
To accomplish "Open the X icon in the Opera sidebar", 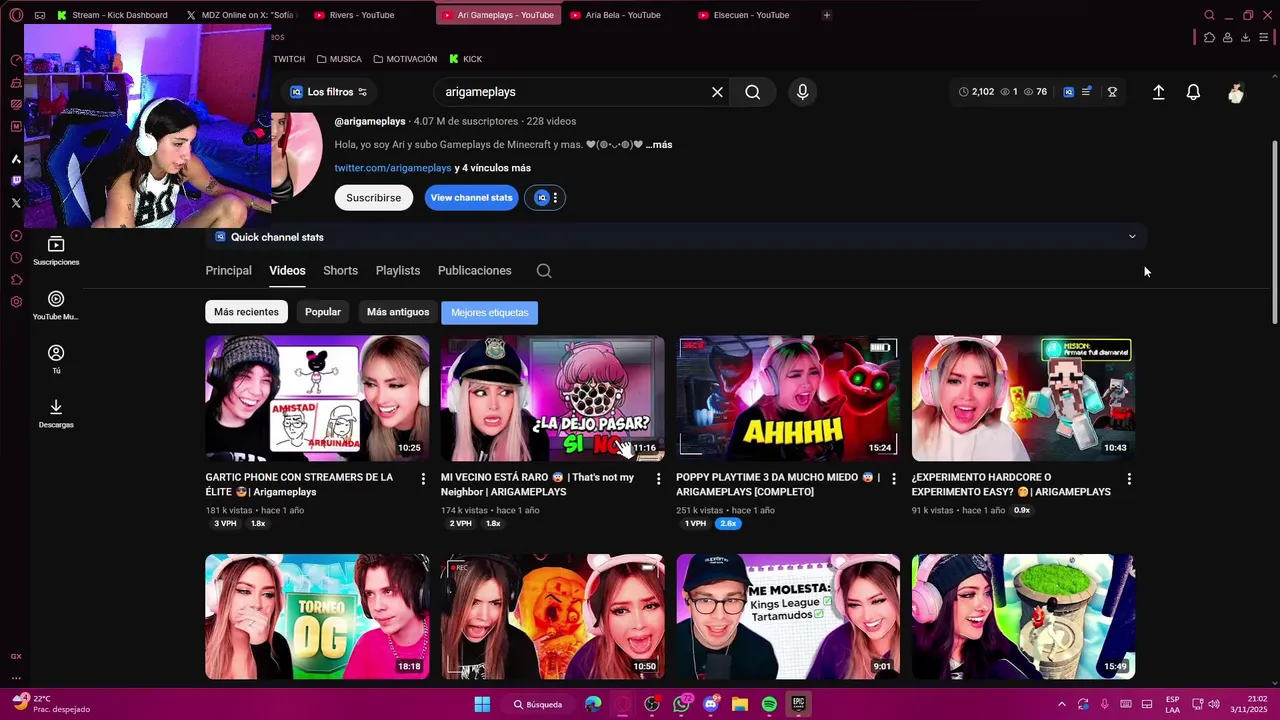I will (x=16, y=203).
